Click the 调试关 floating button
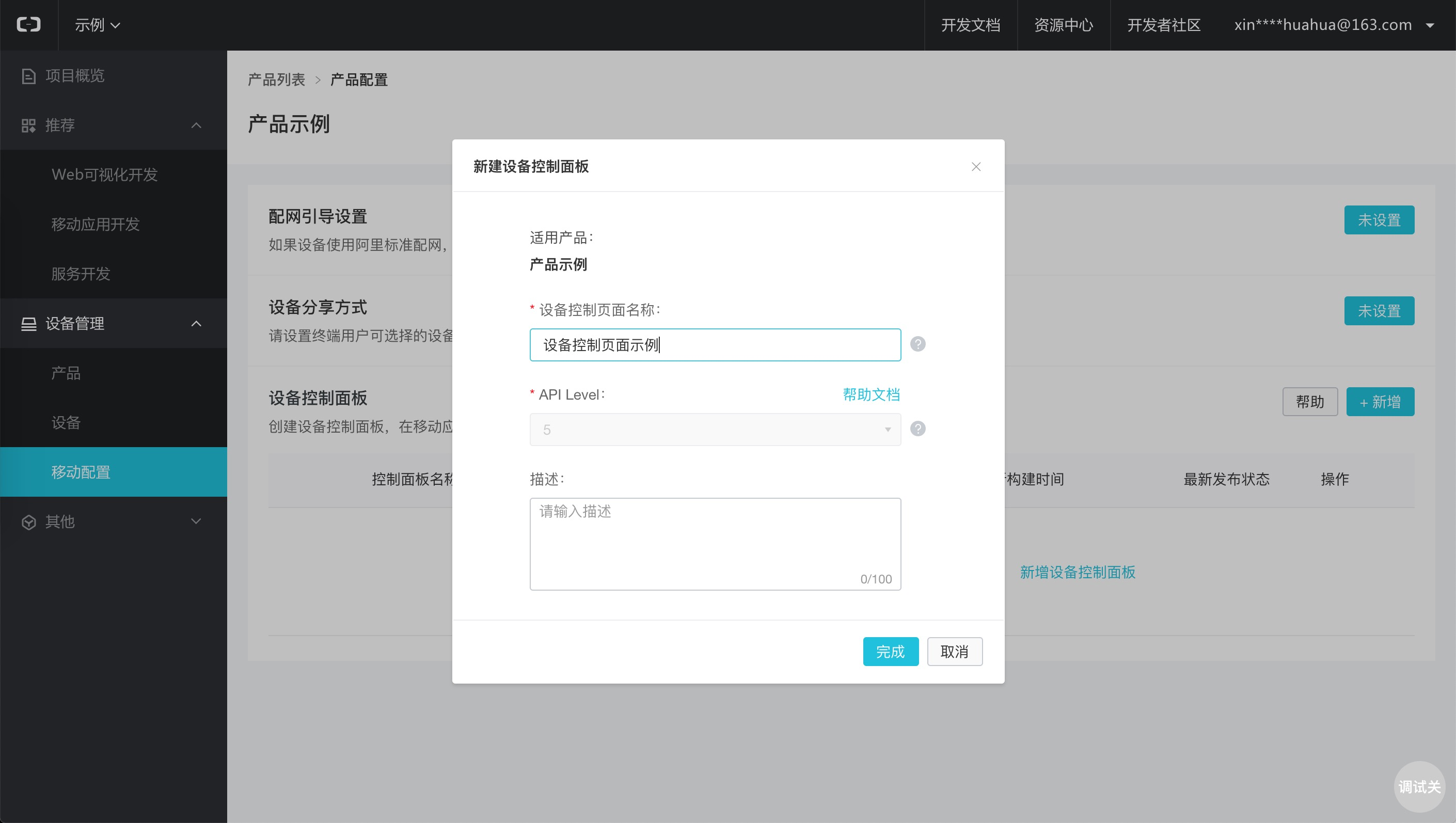Image resolution: width=1456 pixels, height=823 pixels. tap(1419, 787)
